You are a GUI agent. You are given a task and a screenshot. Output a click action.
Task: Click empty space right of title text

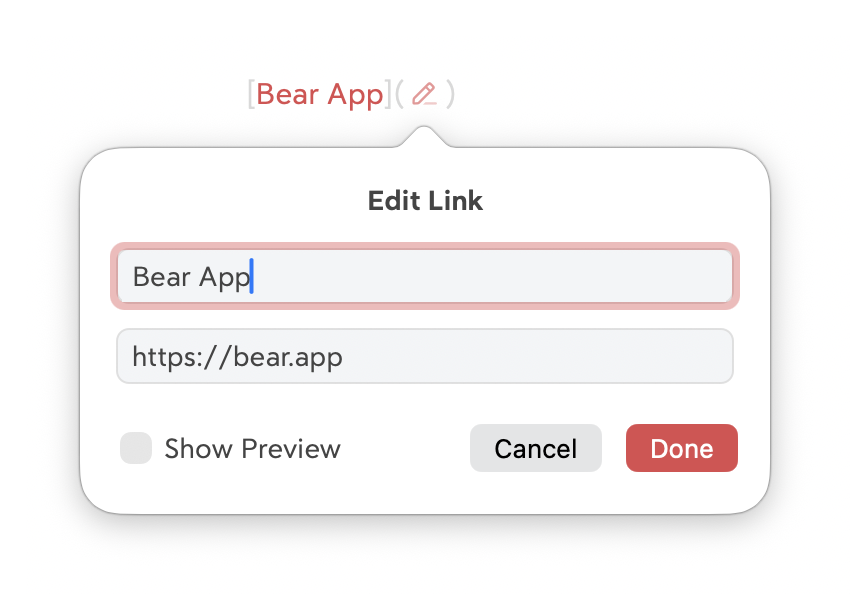tap(500, 276)
